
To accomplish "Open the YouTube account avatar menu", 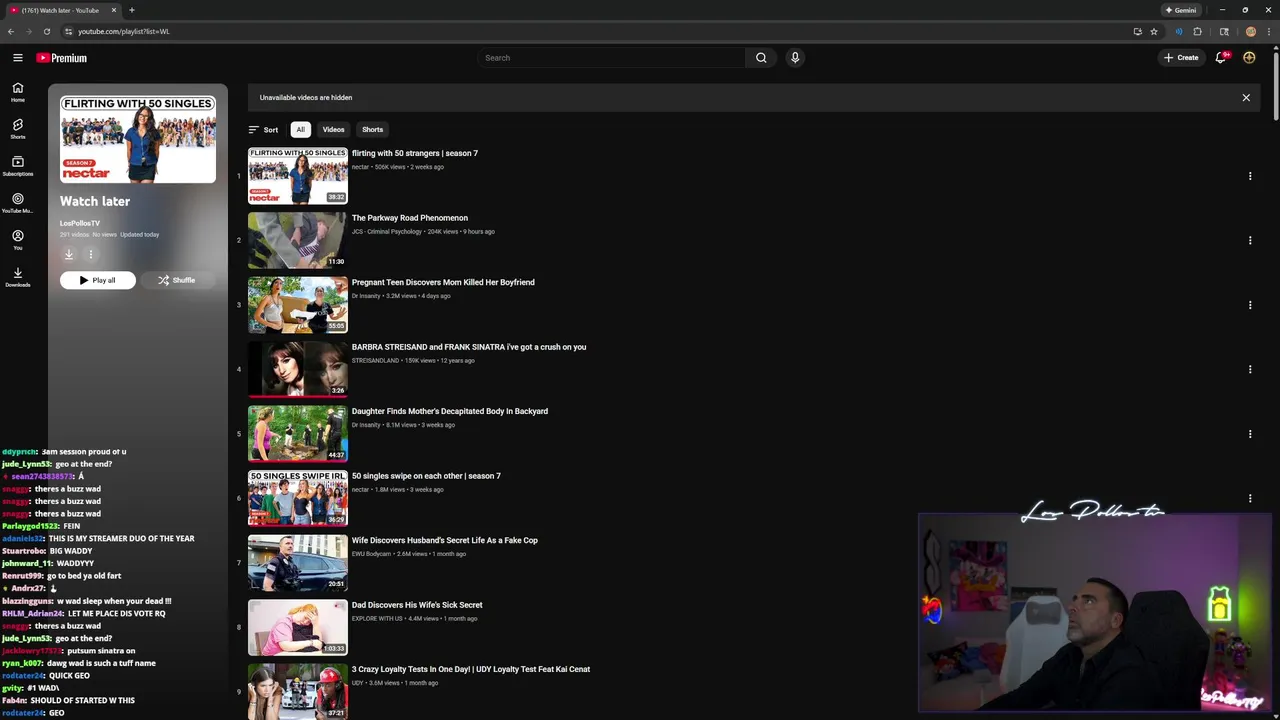I will [1249, 58].
